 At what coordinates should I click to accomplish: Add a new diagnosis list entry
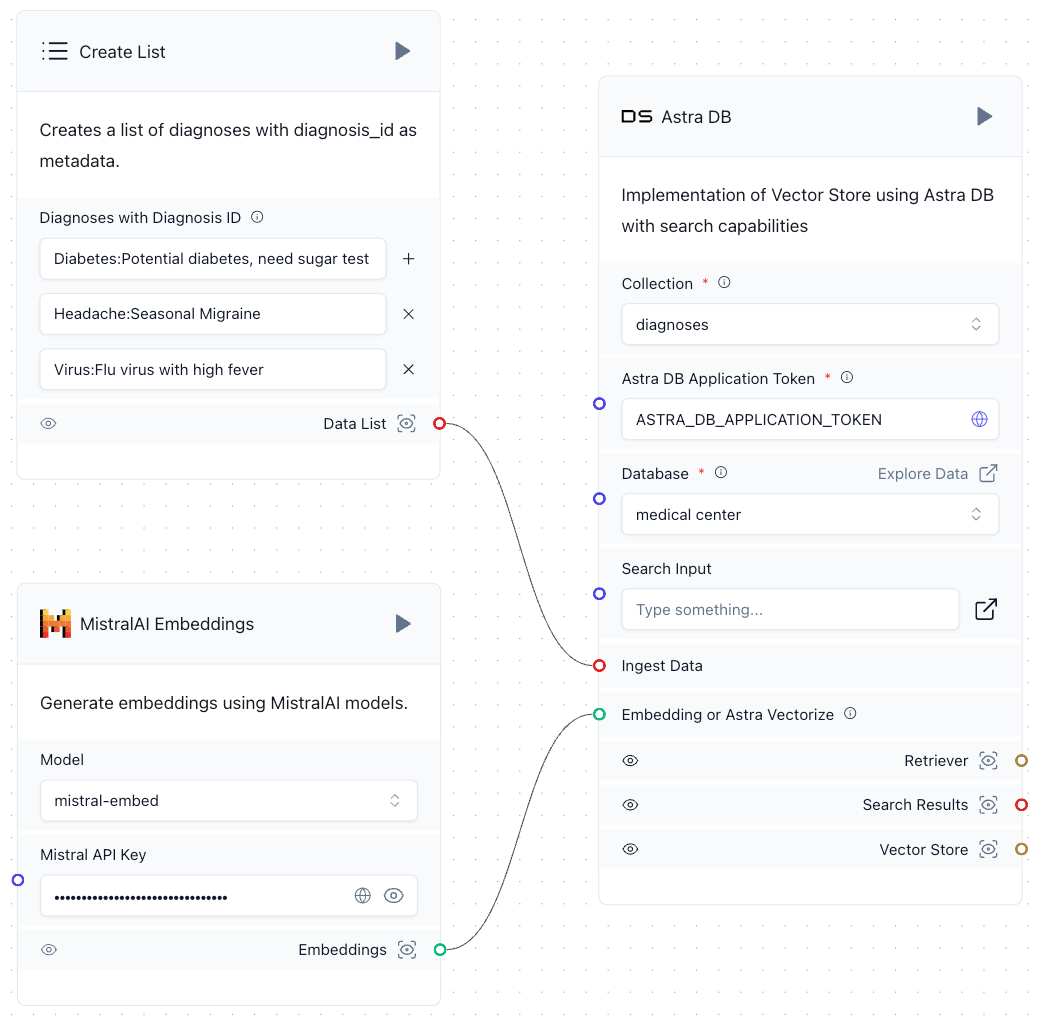[408, 258]
